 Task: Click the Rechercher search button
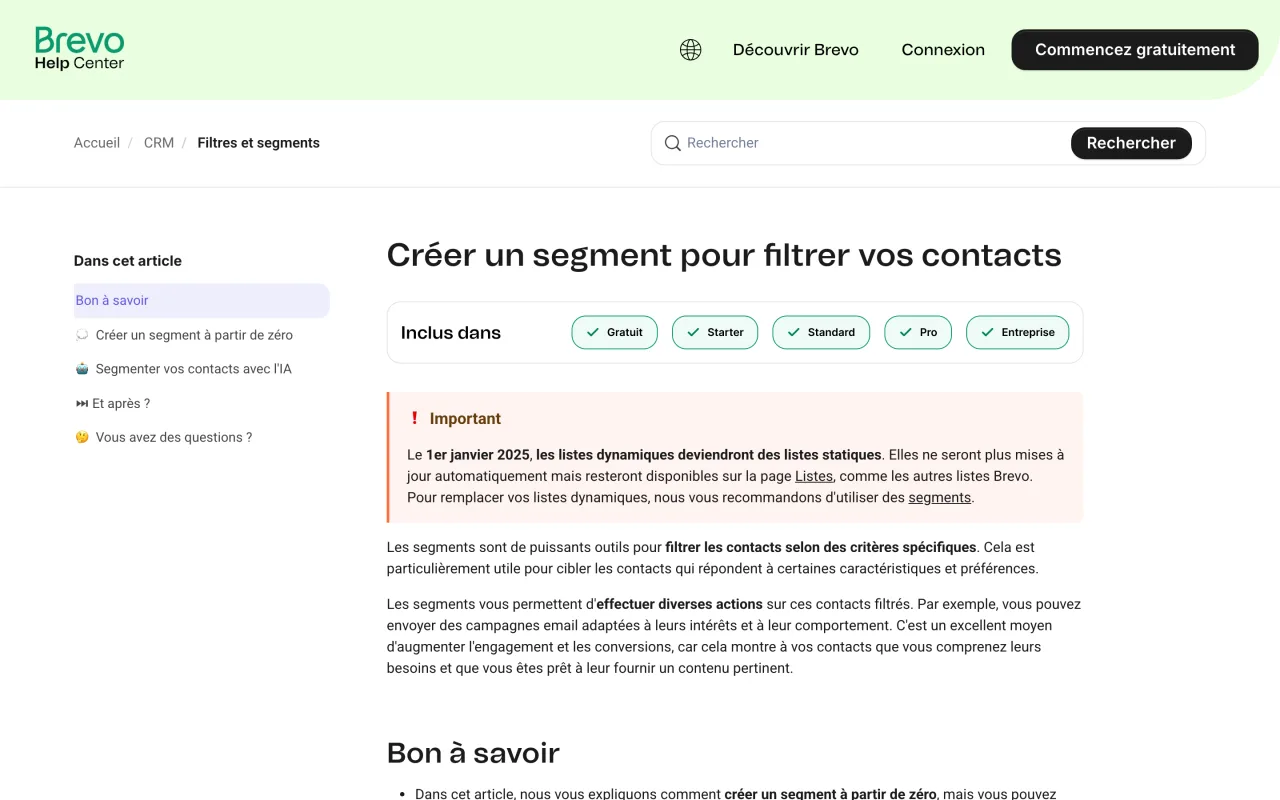click(1131, 143)
